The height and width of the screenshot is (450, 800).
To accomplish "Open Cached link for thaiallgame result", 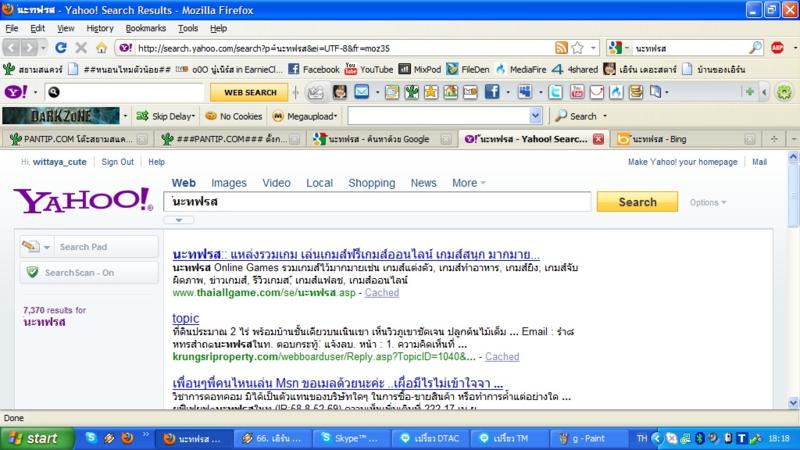I will 382,292.
